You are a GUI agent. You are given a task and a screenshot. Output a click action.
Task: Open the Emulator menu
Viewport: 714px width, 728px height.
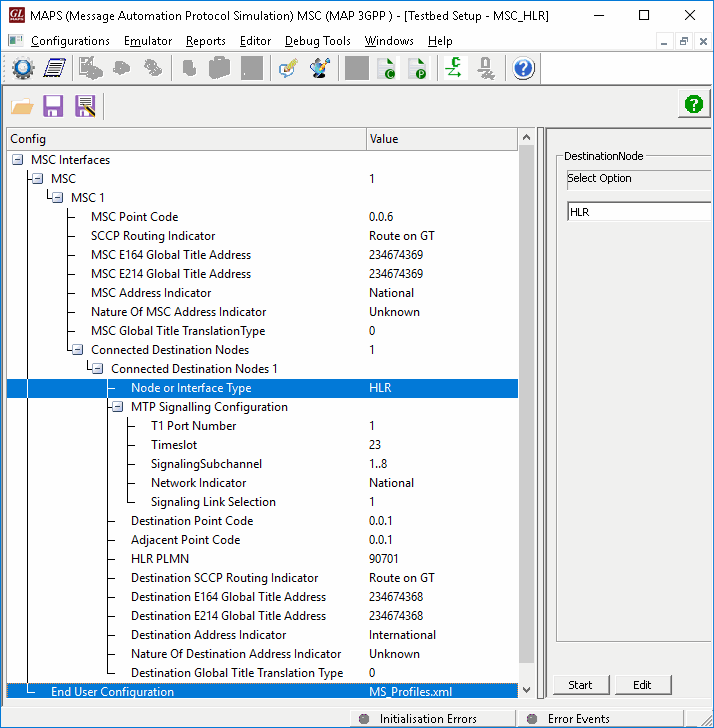(x=148, y=41)
